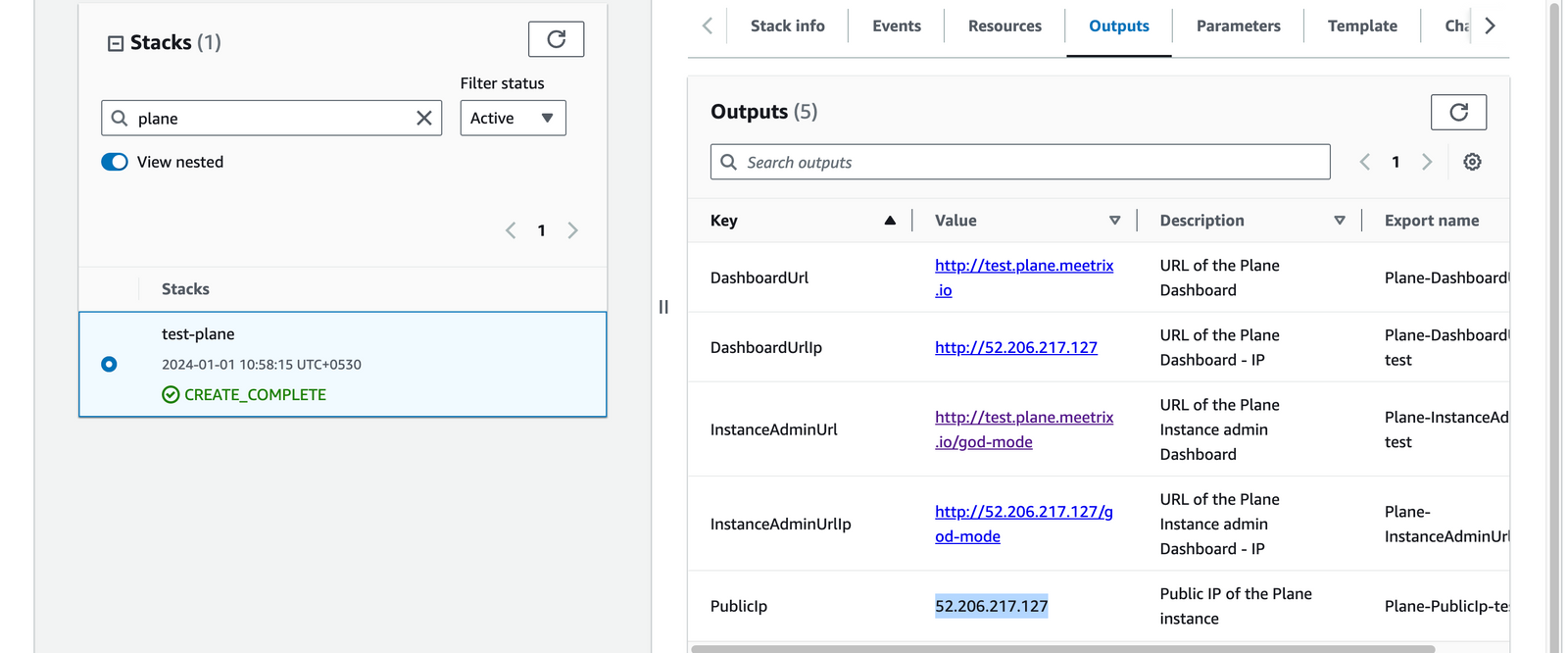Open Outputs table settings gear

click(1471, 162)
